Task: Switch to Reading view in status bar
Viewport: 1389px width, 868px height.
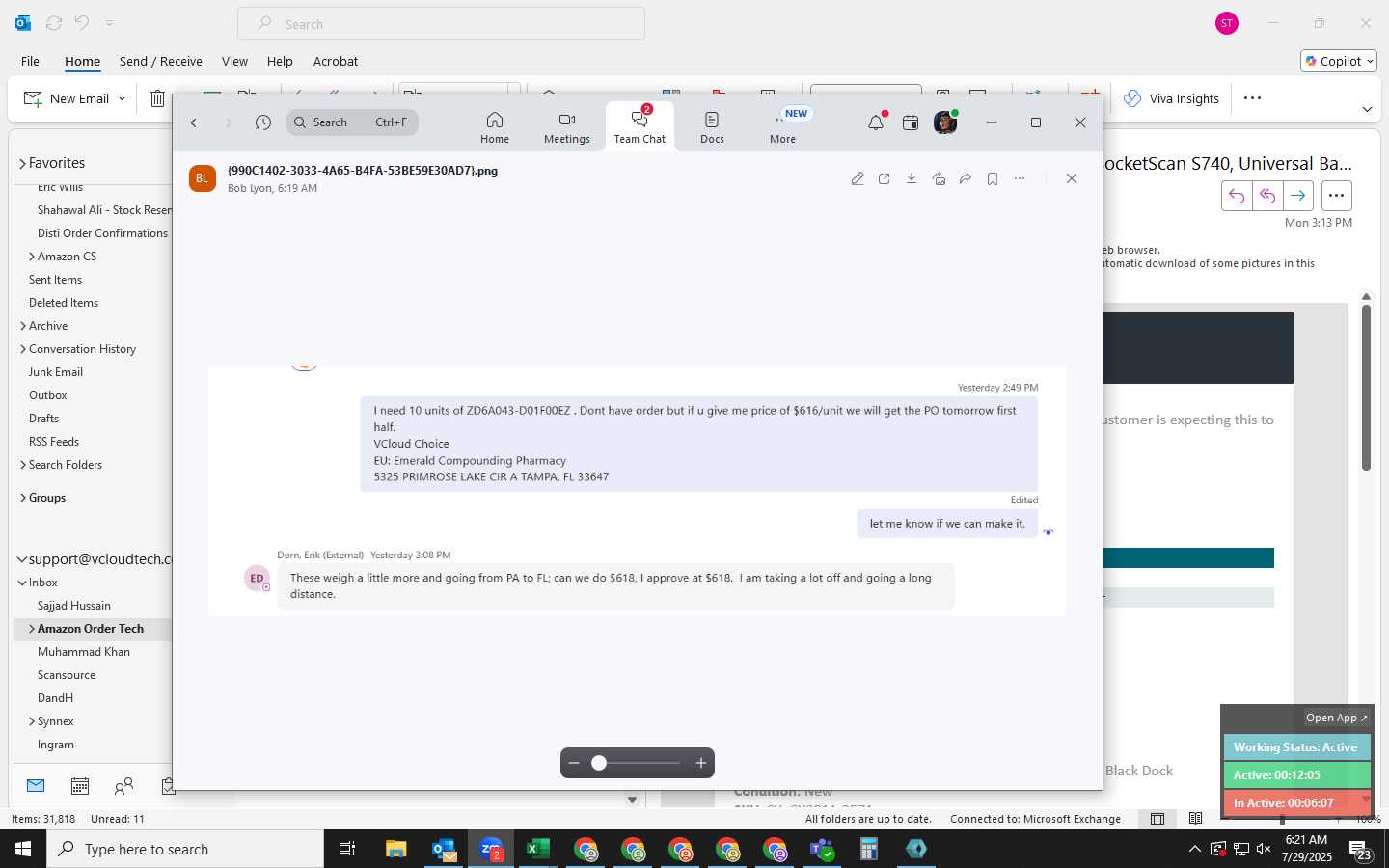Action: 1196,819
